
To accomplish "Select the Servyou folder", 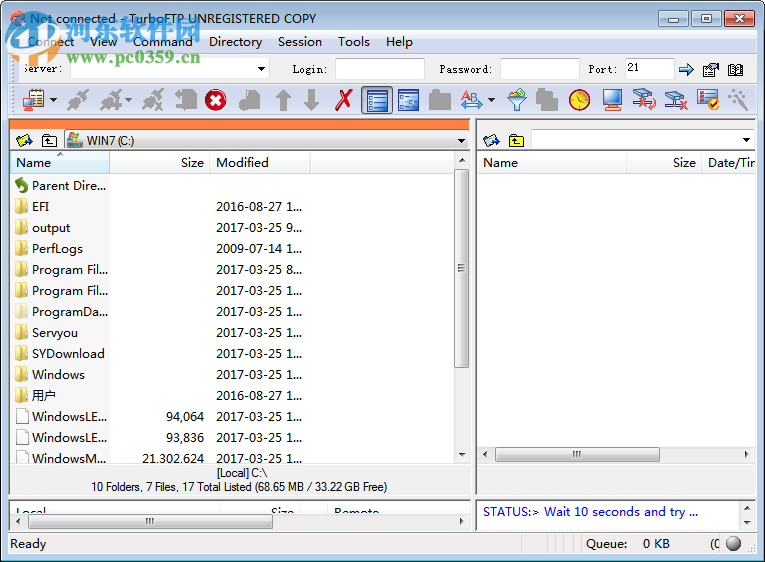I will tap(46, 333).
